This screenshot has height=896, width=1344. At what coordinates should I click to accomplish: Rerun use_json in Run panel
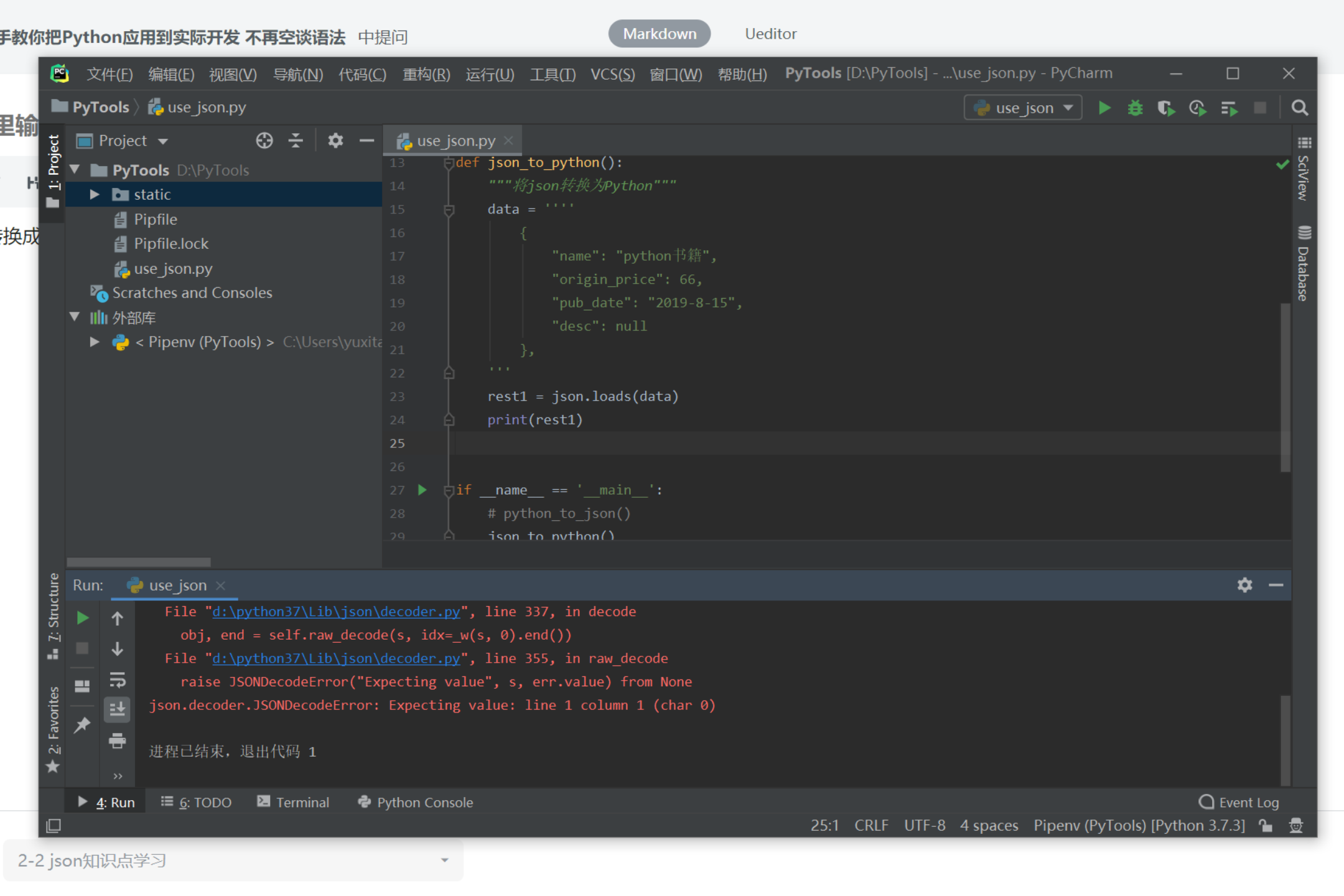coord(82,618)
